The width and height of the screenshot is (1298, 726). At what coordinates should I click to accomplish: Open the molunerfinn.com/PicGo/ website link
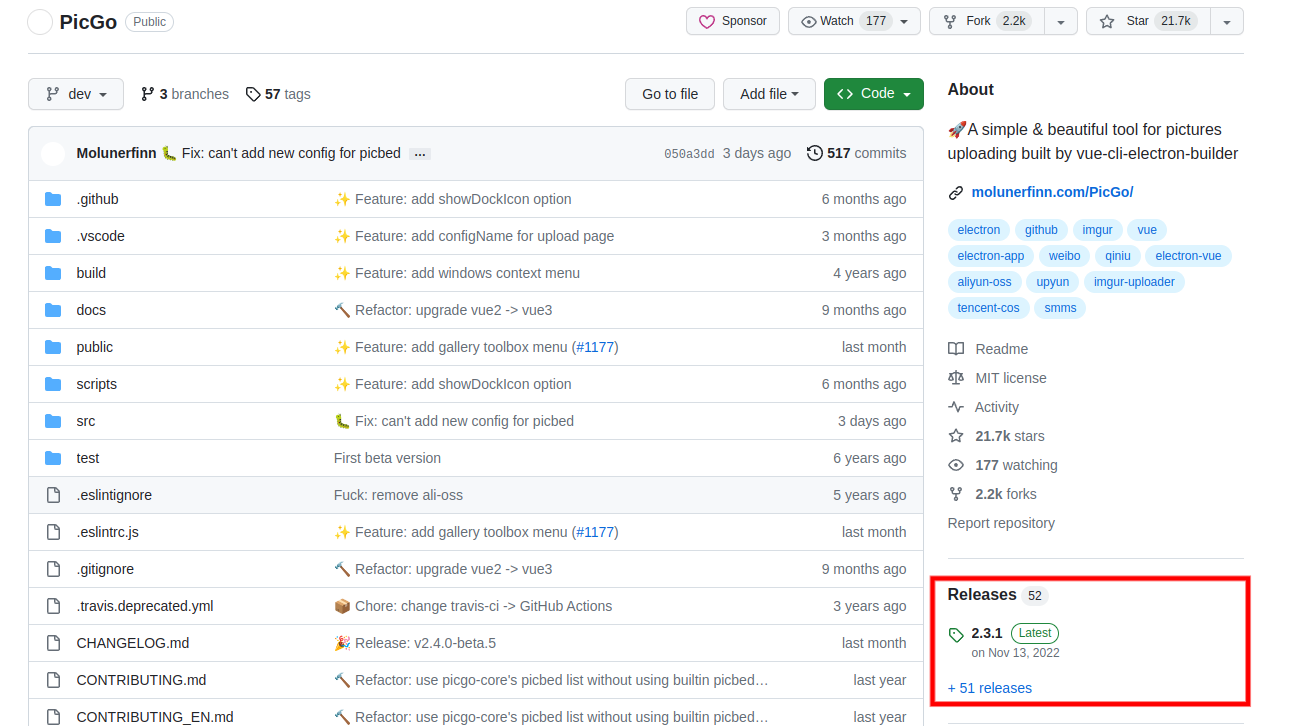tap(1052, 192)
